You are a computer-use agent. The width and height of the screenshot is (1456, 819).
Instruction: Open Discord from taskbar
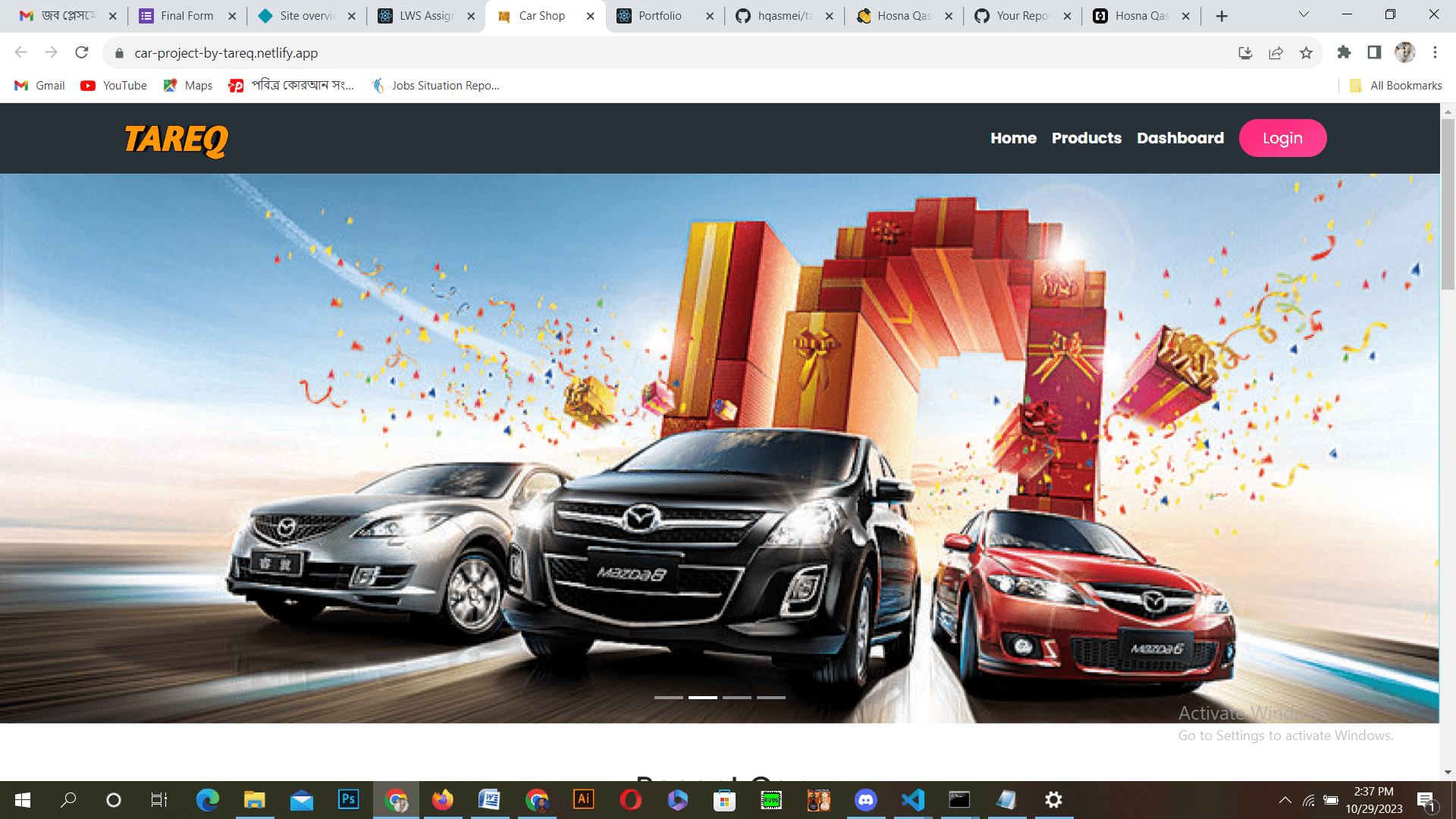point(865,800)
